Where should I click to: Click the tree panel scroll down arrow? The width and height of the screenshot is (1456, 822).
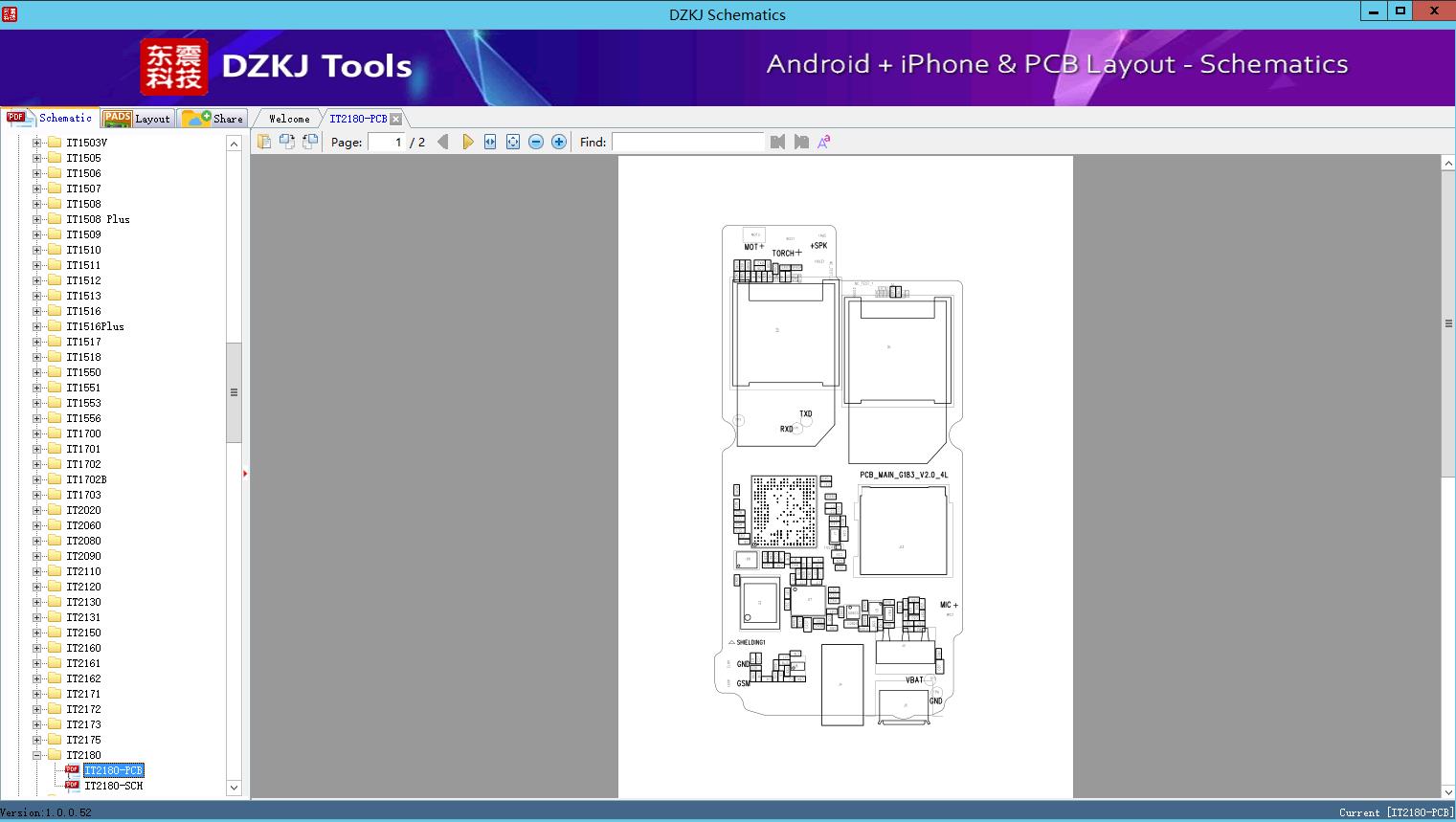[x=234, y=788]
